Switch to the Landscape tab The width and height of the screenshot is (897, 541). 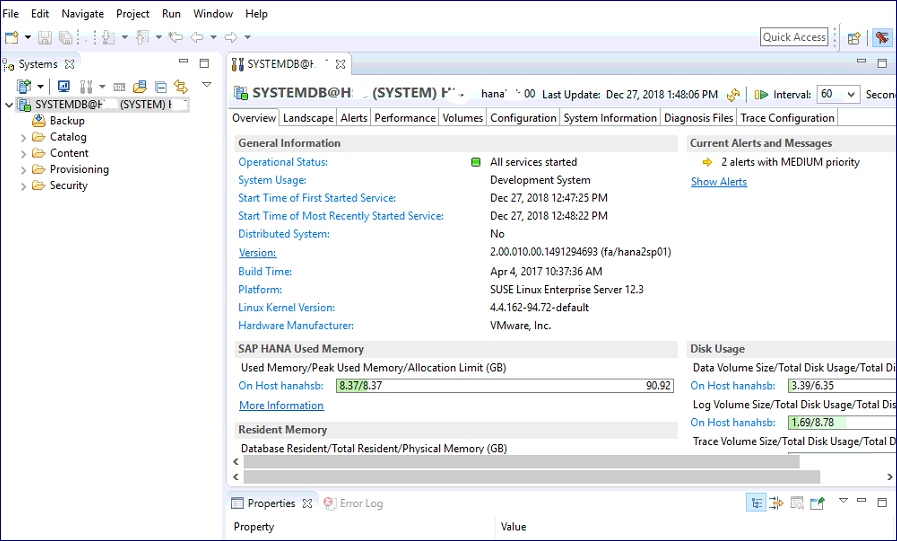click(x=308, y=118)
